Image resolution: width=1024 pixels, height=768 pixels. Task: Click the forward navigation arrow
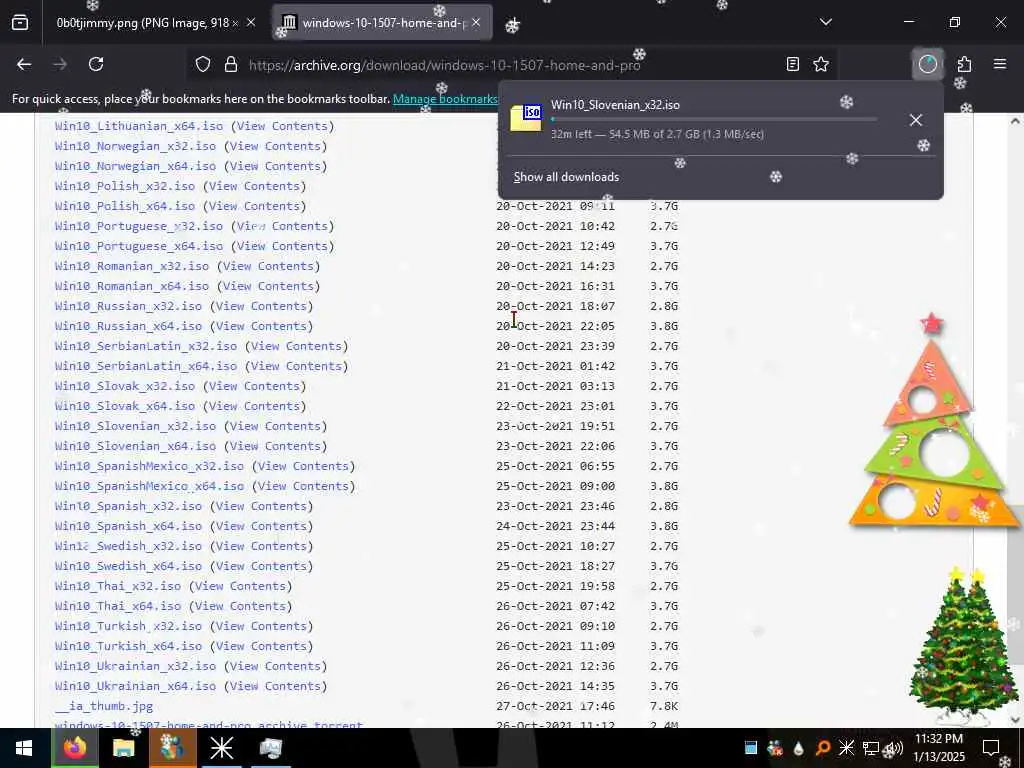tap(60, 64)
